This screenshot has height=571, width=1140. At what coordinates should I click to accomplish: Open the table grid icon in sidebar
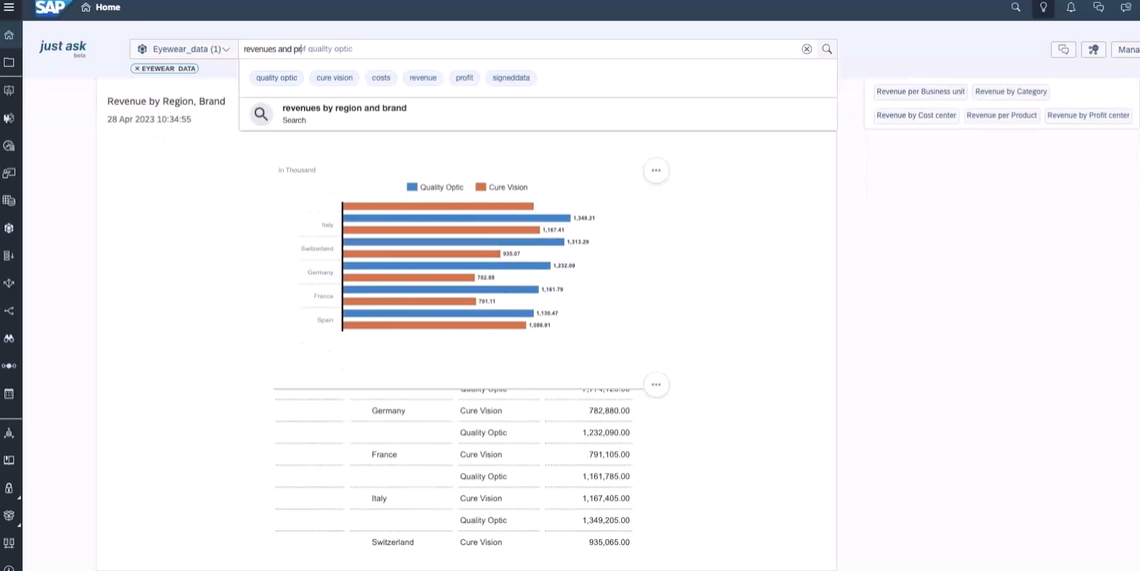9,200
